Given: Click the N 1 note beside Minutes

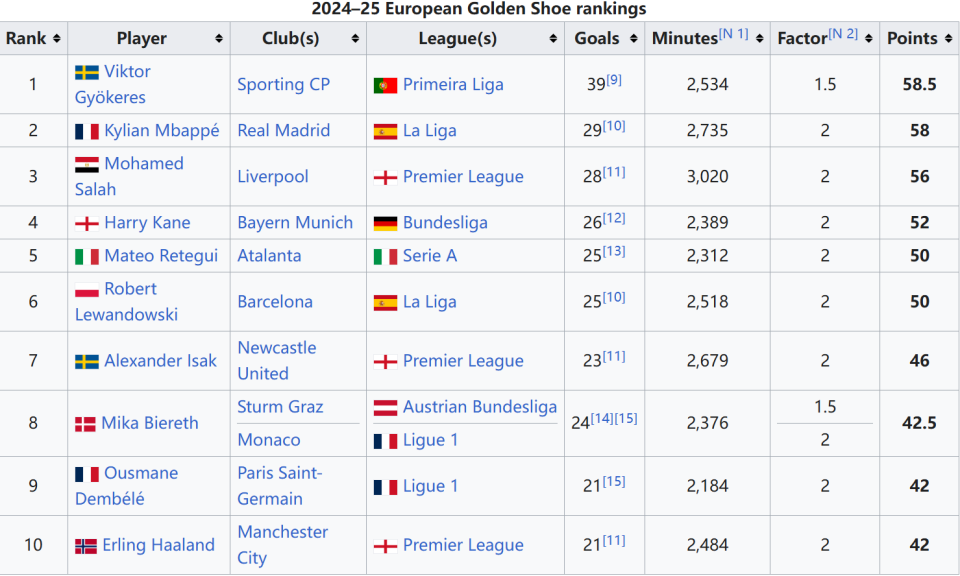Looking at the screenshot, I should pos(734,34).
